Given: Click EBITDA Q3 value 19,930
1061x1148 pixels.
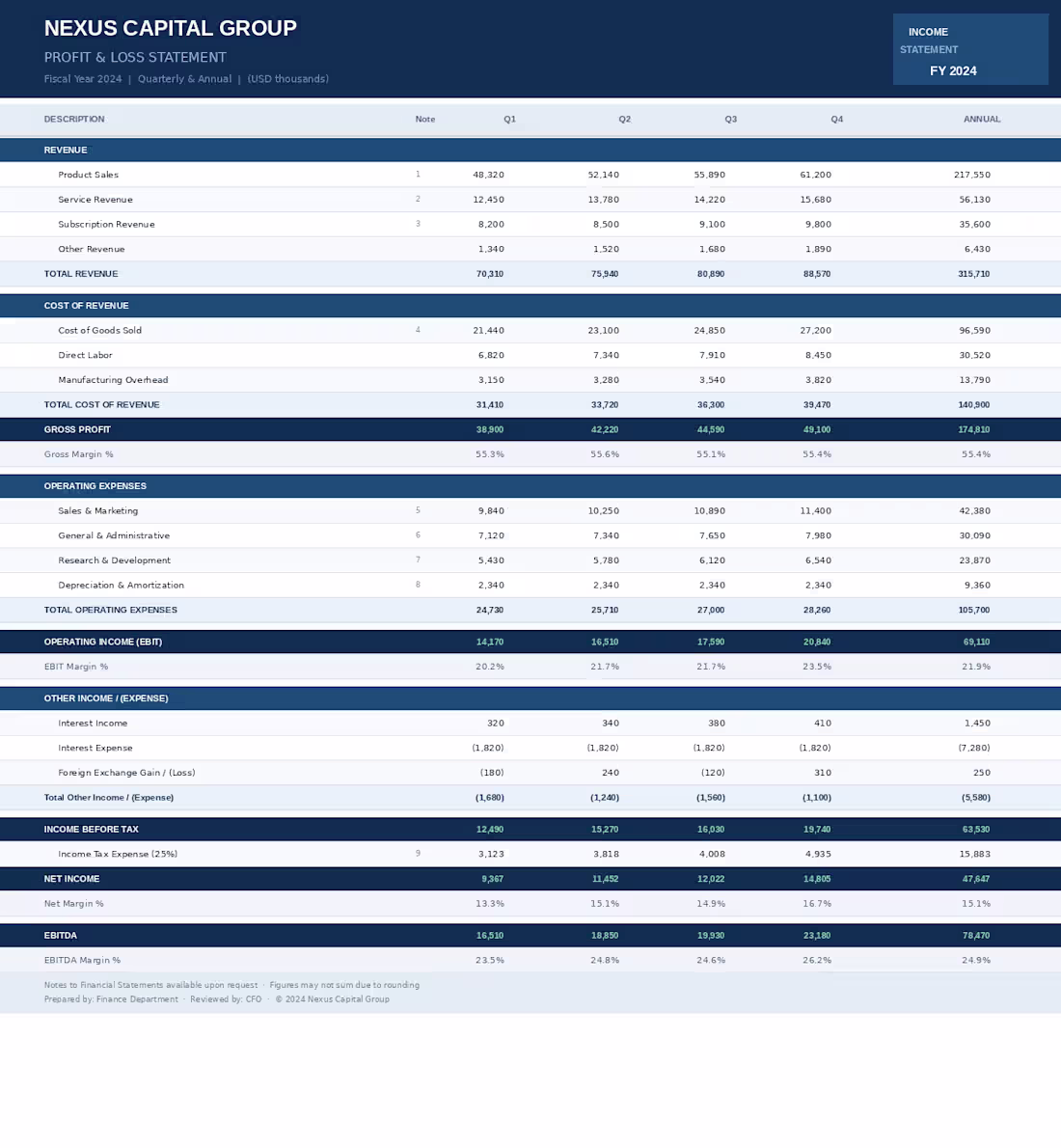Looking at the screenshot, I should pos(710,936).
